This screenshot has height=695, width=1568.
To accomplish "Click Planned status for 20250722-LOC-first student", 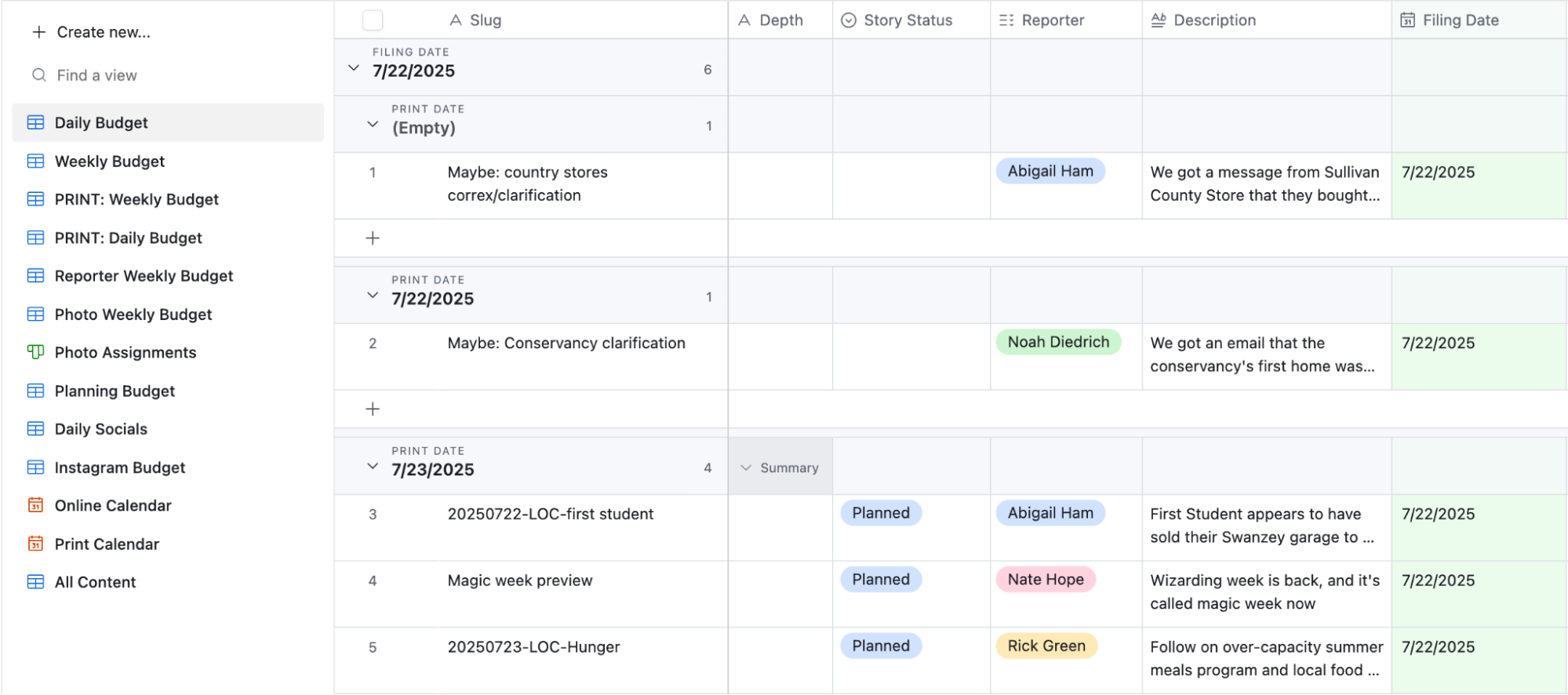I will point(881,513).
